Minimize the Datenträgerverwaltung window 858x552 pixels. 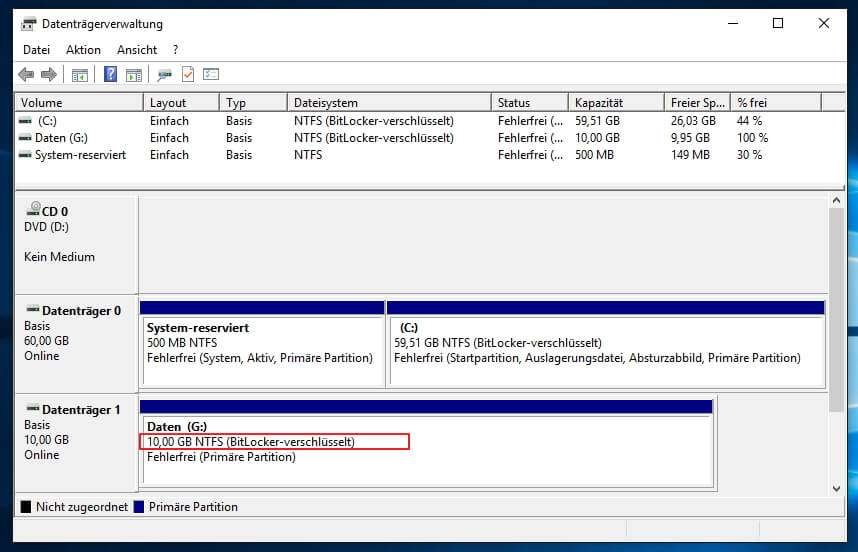733,24
